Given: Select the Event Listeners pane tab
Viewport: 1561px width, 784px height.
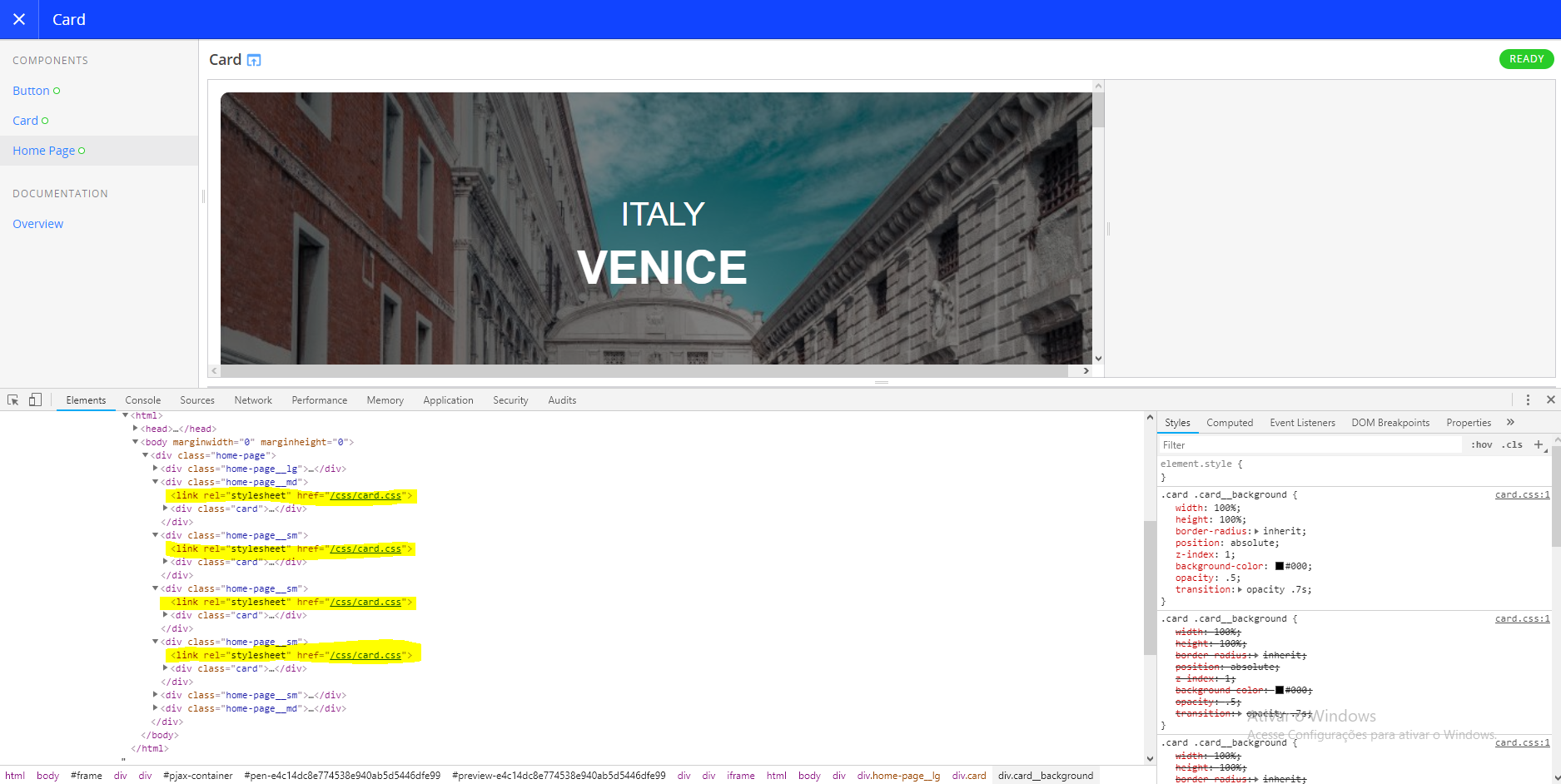Looking at the screenshot, I should coord(1302,423).
